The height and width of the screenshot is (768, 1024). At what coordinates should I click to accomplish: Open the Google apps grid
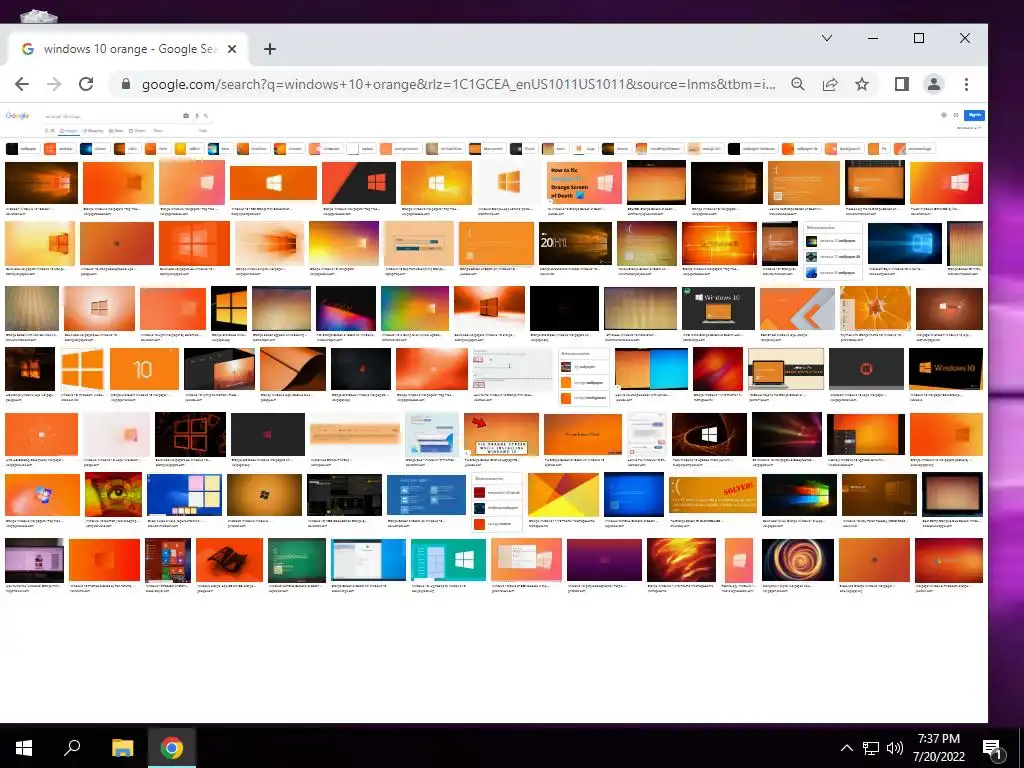pos(956,115)
